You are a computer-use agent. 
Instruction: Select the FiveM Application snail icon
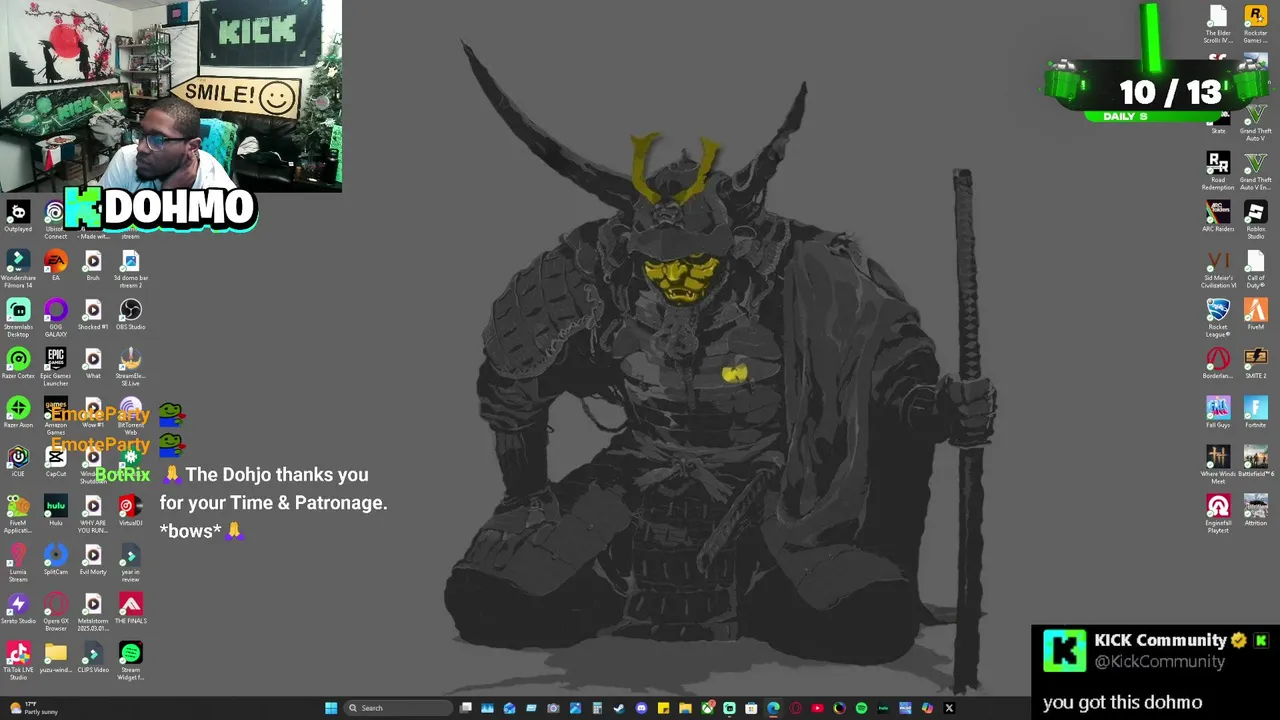click(x=18, y=514)
